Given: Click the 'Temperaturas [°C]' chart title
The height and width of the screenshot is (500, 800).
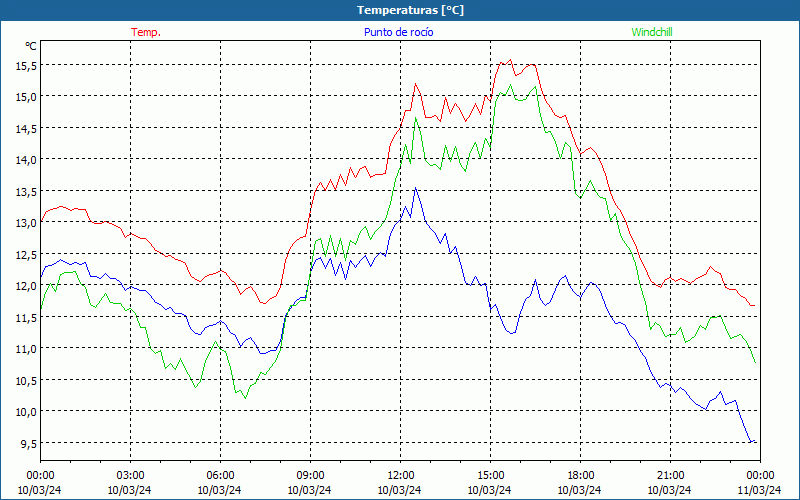Looking at the screenshot, I should click(x=410, y=10).
